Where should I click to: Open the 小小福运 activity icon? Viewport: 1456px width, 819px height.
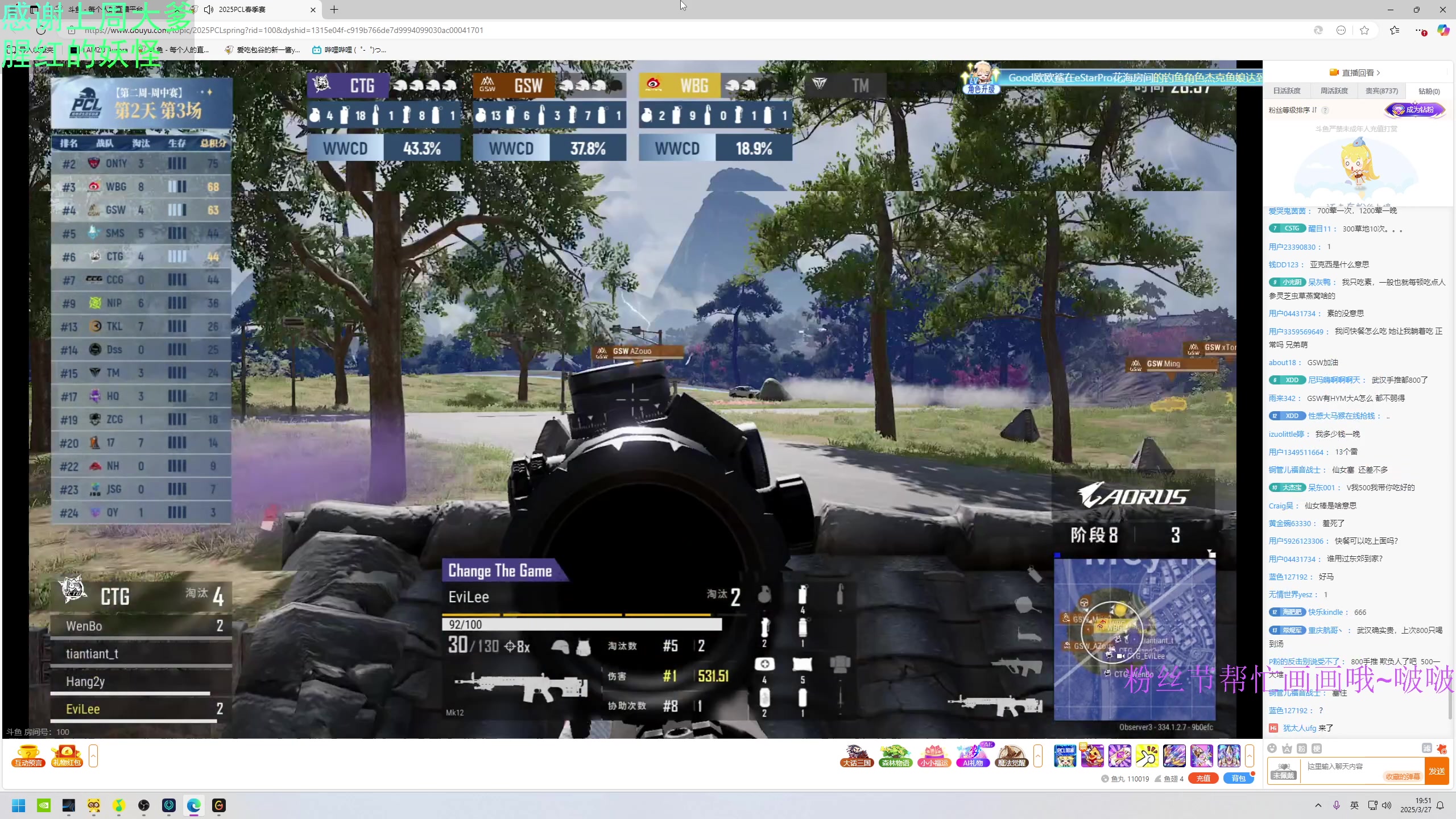coord(934,756)
